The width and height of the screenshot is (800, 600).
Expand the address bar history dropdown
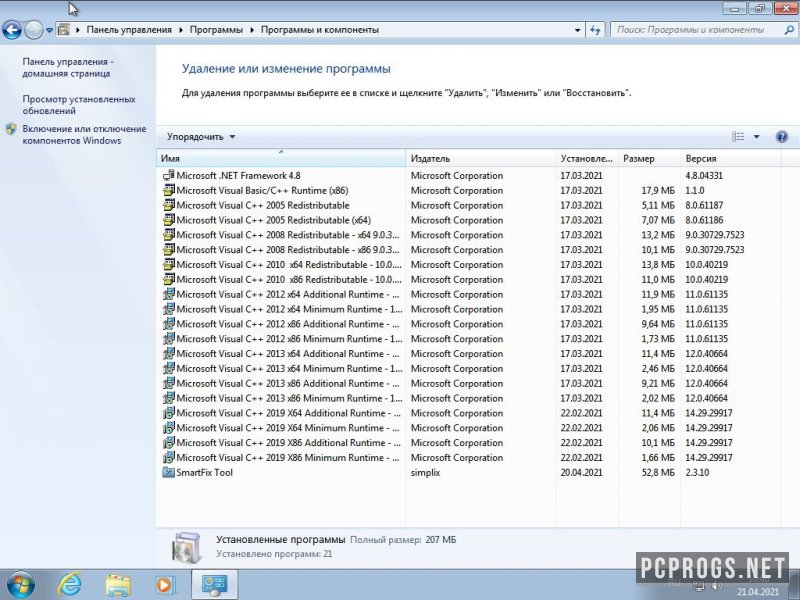coord(578,30)
